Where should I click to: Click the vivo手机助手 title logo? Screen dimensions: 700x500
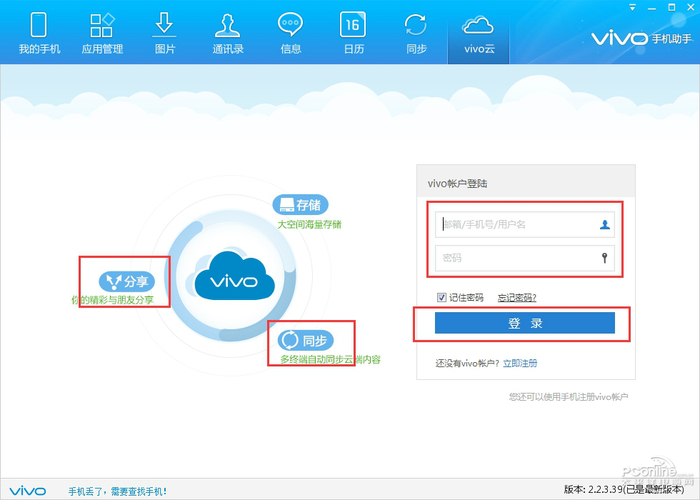(x=642, y=39)
